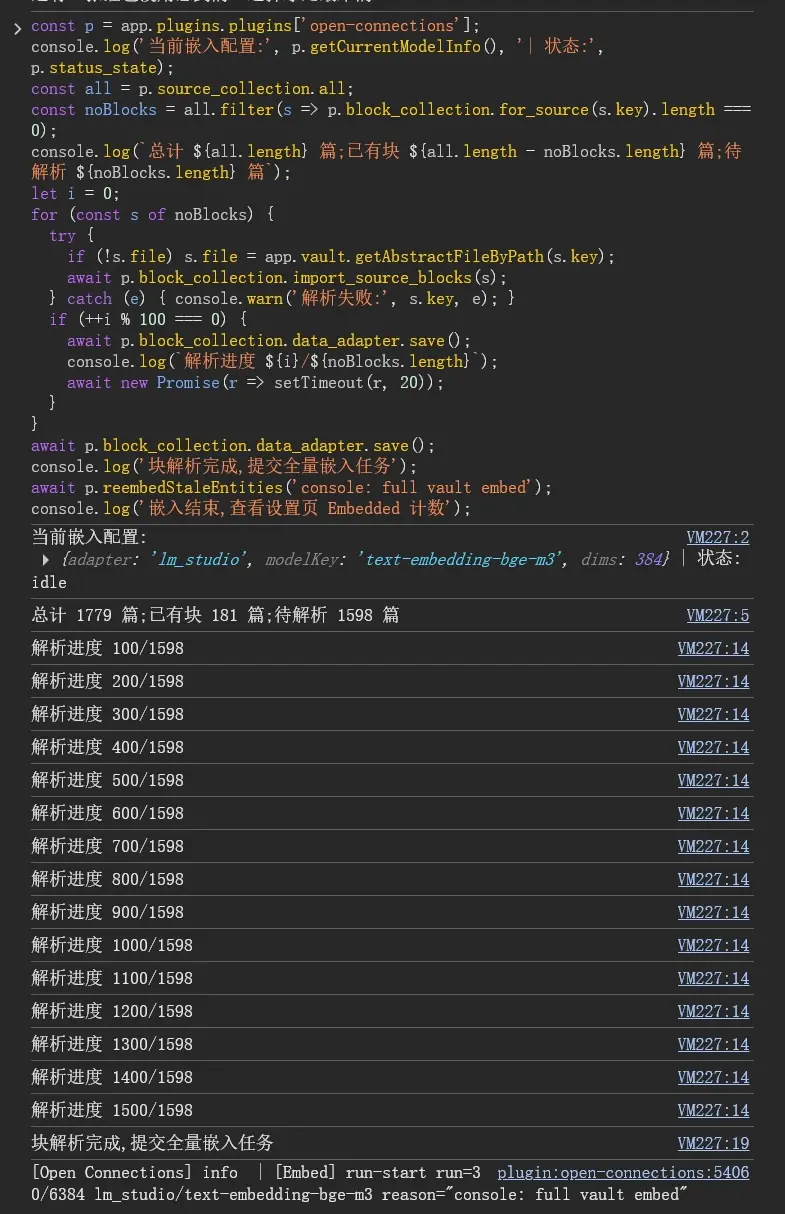Click log message 解析进度 700/1598
Image resolution: width=785 pixels, height=1214 pixels.
pos(107,846)
